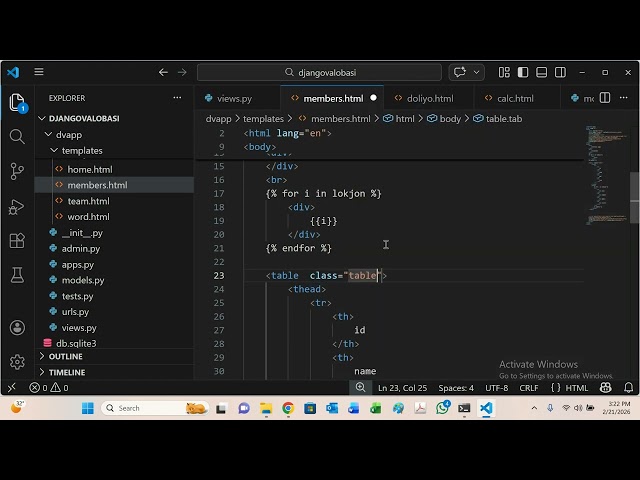Click the dvapp breadcrumb
Screen dimensions: 640x480
pos(218,119)
